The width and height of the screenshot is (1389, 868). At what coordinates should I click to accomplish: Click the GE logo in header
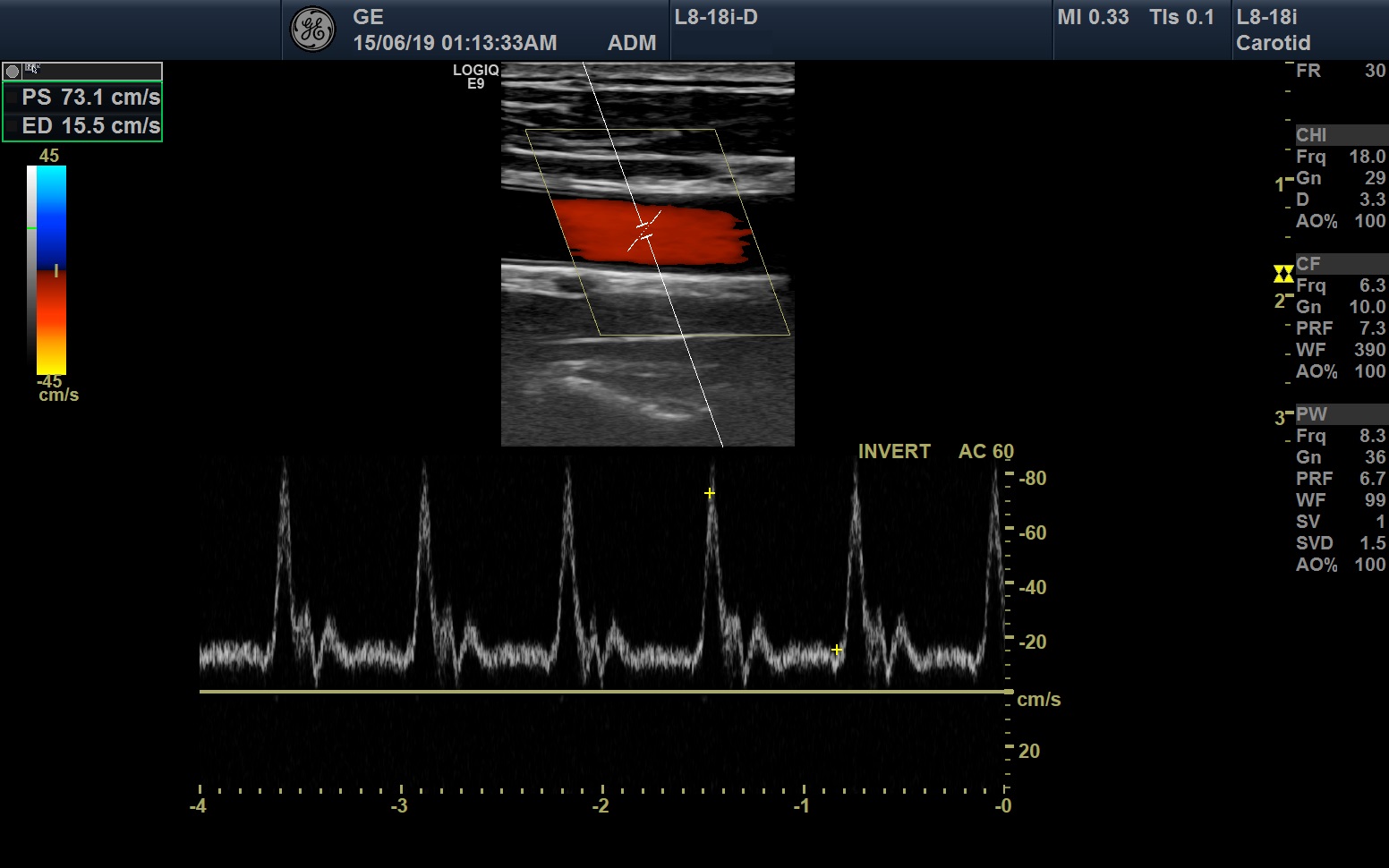pos(312,30)
